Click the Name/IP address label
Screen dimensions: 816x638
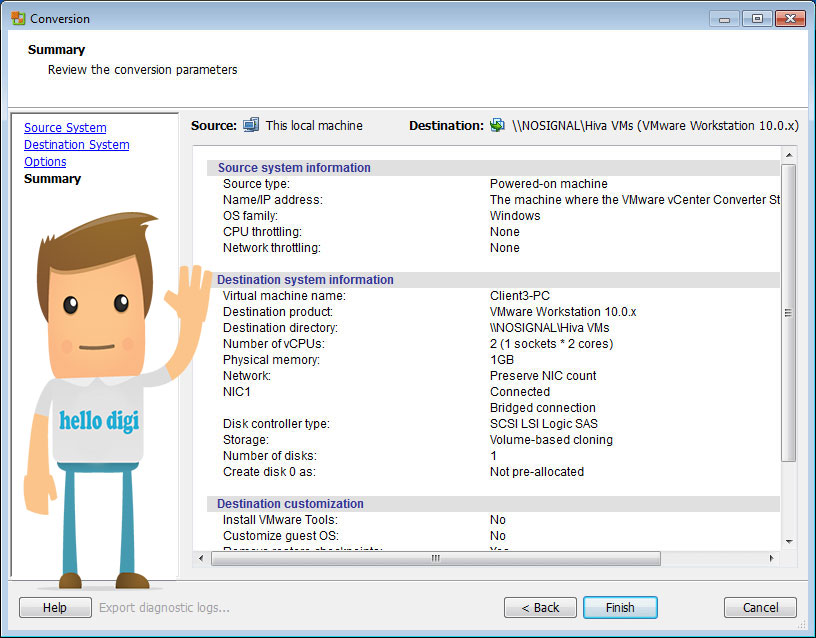tap(273, 200)
